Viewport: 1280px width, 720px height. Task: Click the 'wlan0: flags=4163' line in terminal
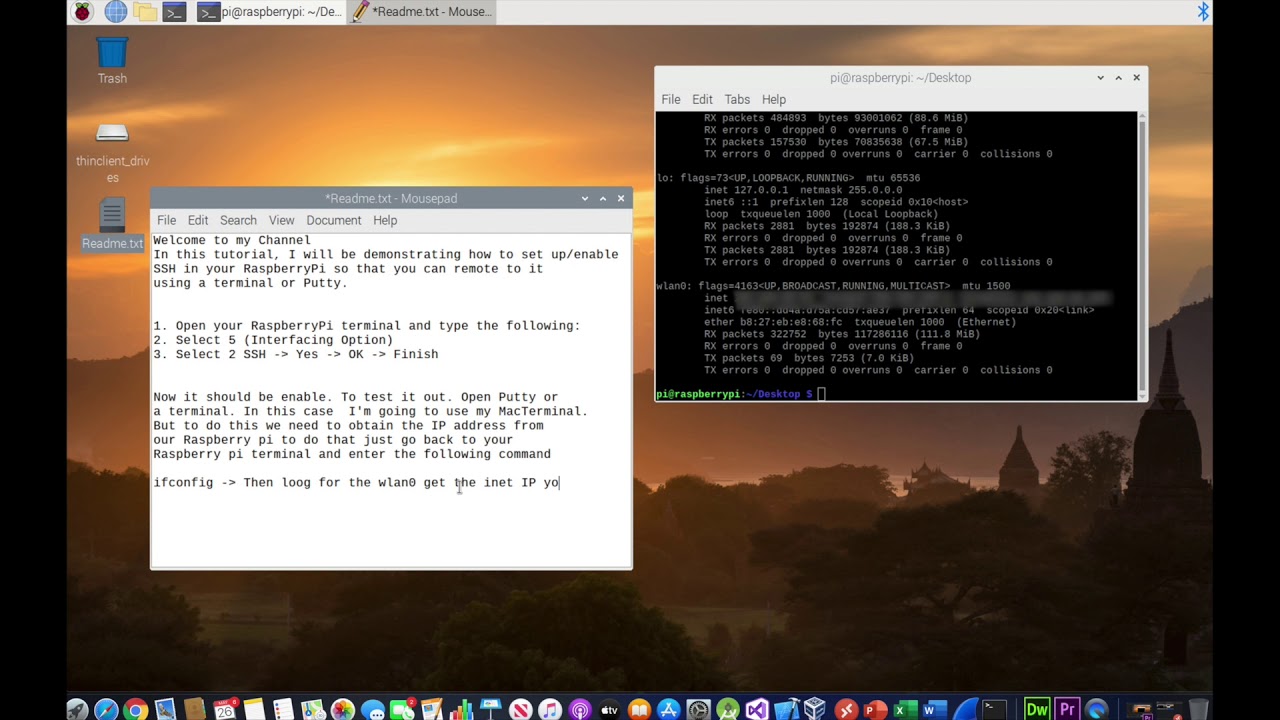pyautogui.click(x=833, y=286)
